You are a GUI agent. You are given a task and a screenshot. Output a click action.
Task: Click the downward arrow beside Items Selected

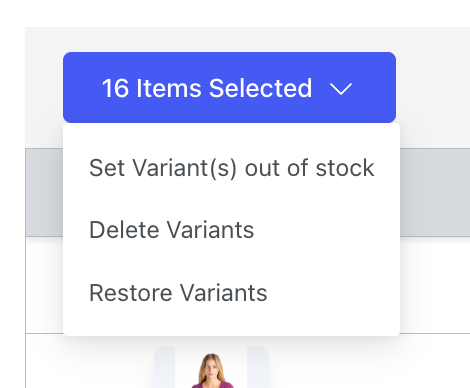[x=341, y=89]
